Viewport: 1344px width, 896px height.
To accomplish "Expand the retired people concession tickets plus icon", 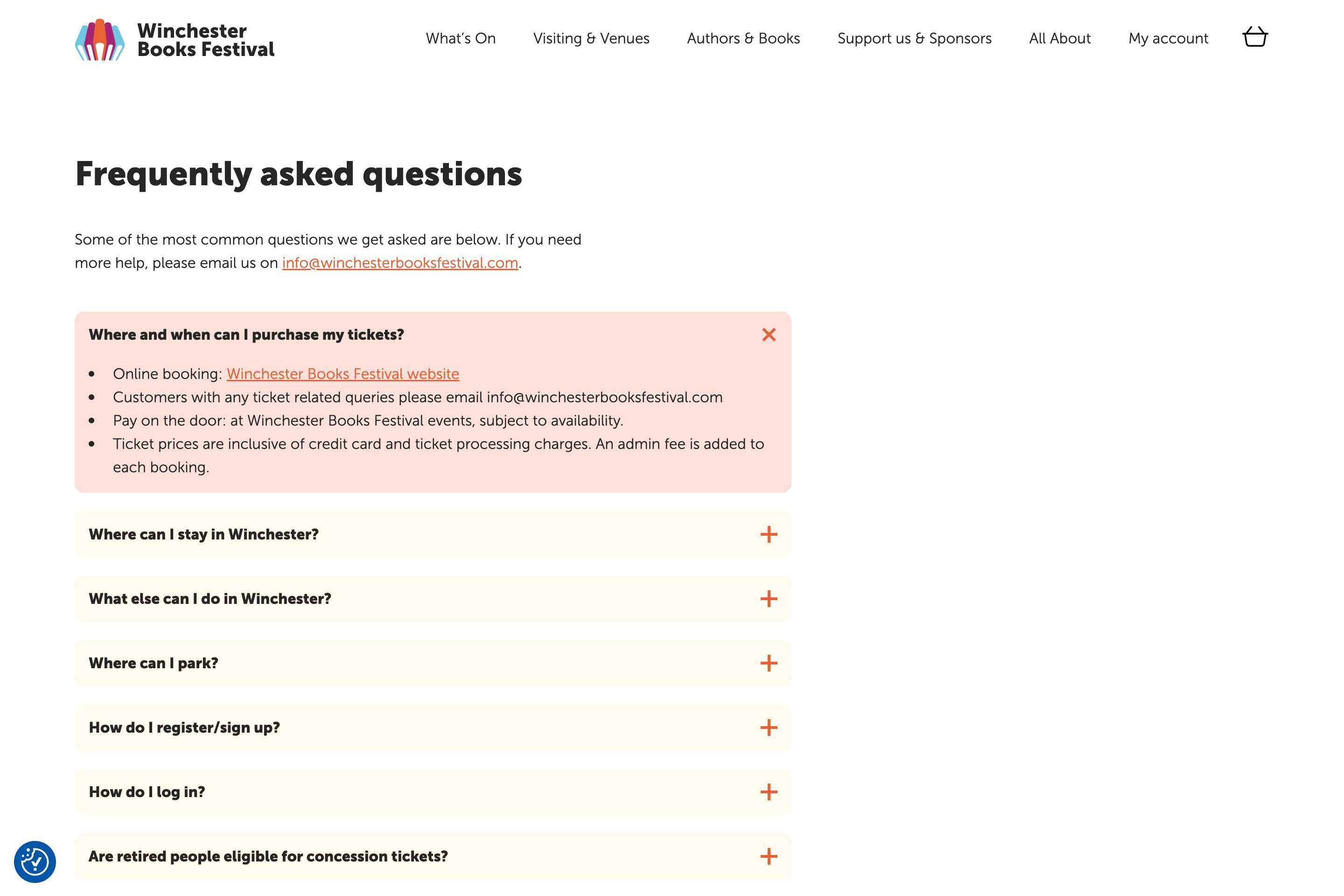I will (769, 857).
